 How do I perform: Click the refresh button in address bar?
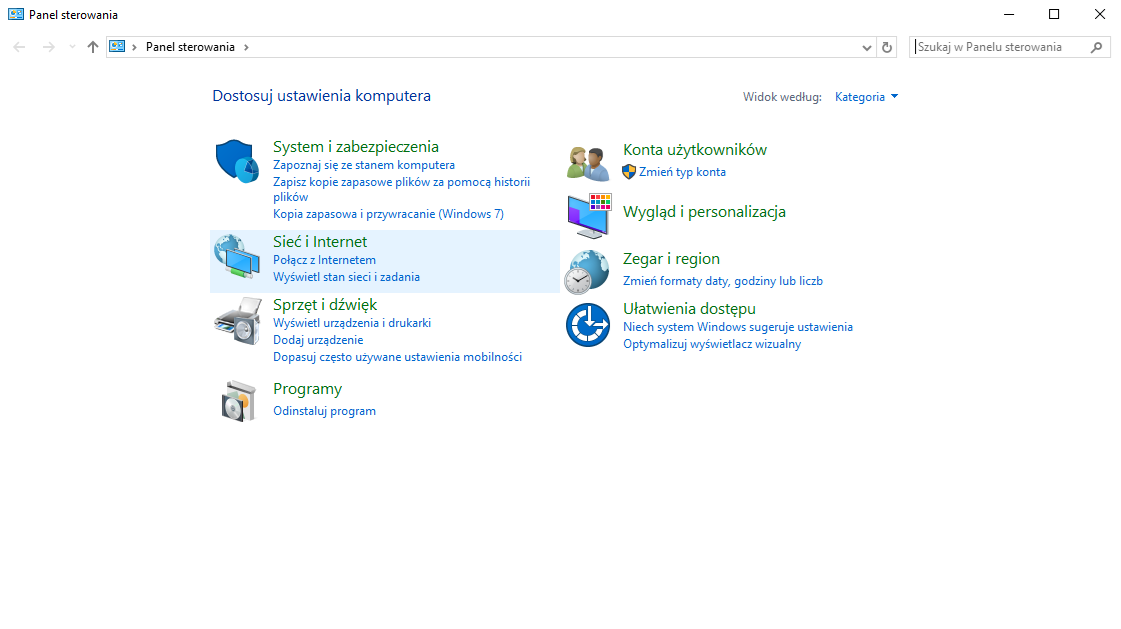click(x=887, y=47)
